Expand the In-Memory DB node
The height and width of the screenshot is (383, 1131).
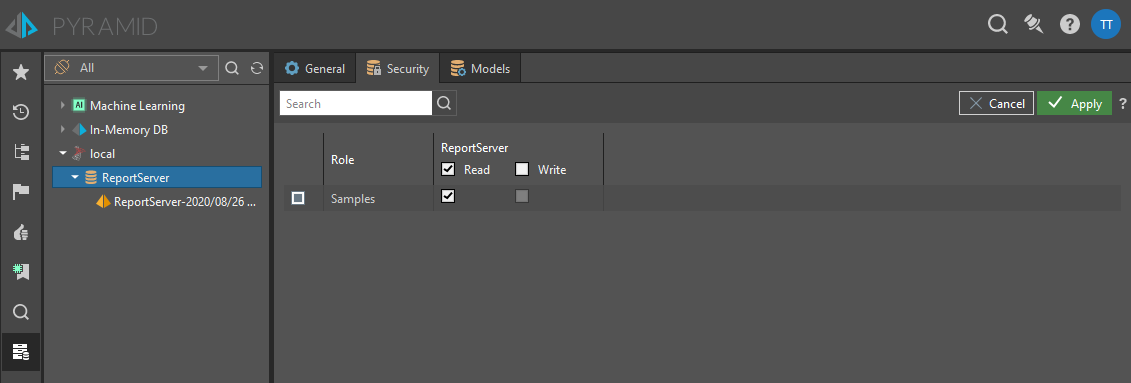tap(63, 130)
